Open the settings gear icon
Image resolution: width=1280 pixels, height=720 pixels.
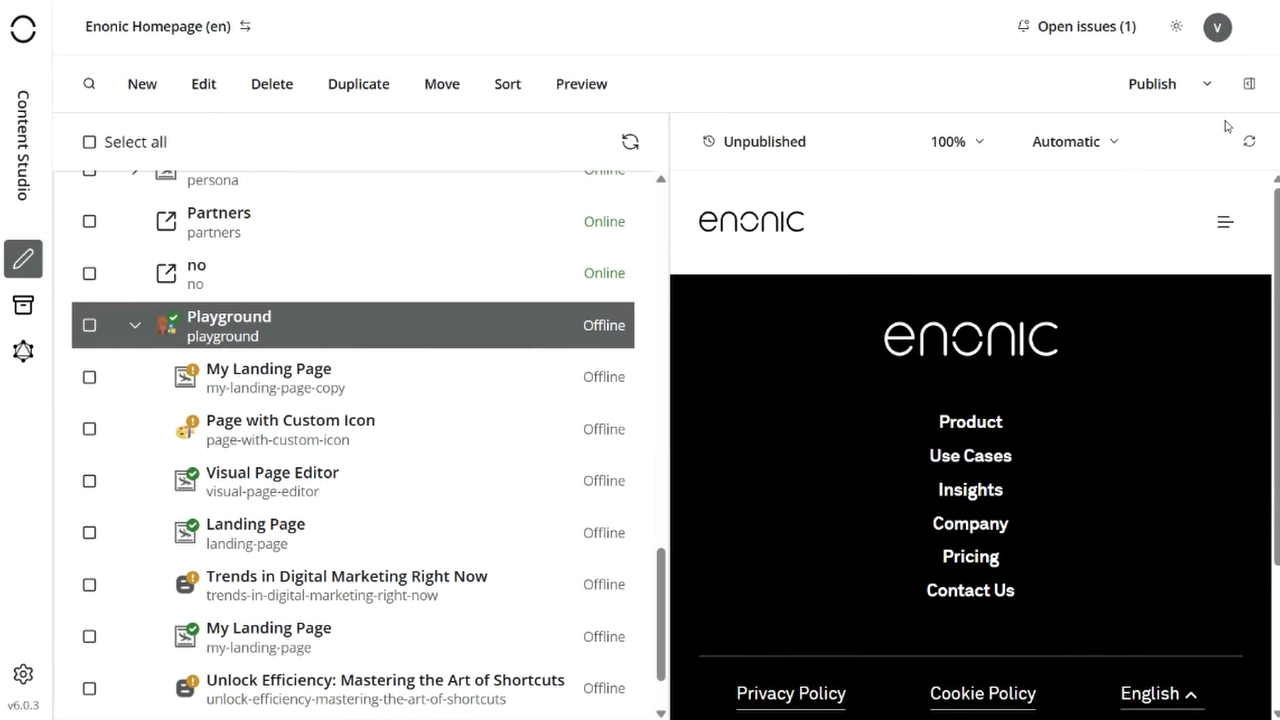click(x=23, y=674)
